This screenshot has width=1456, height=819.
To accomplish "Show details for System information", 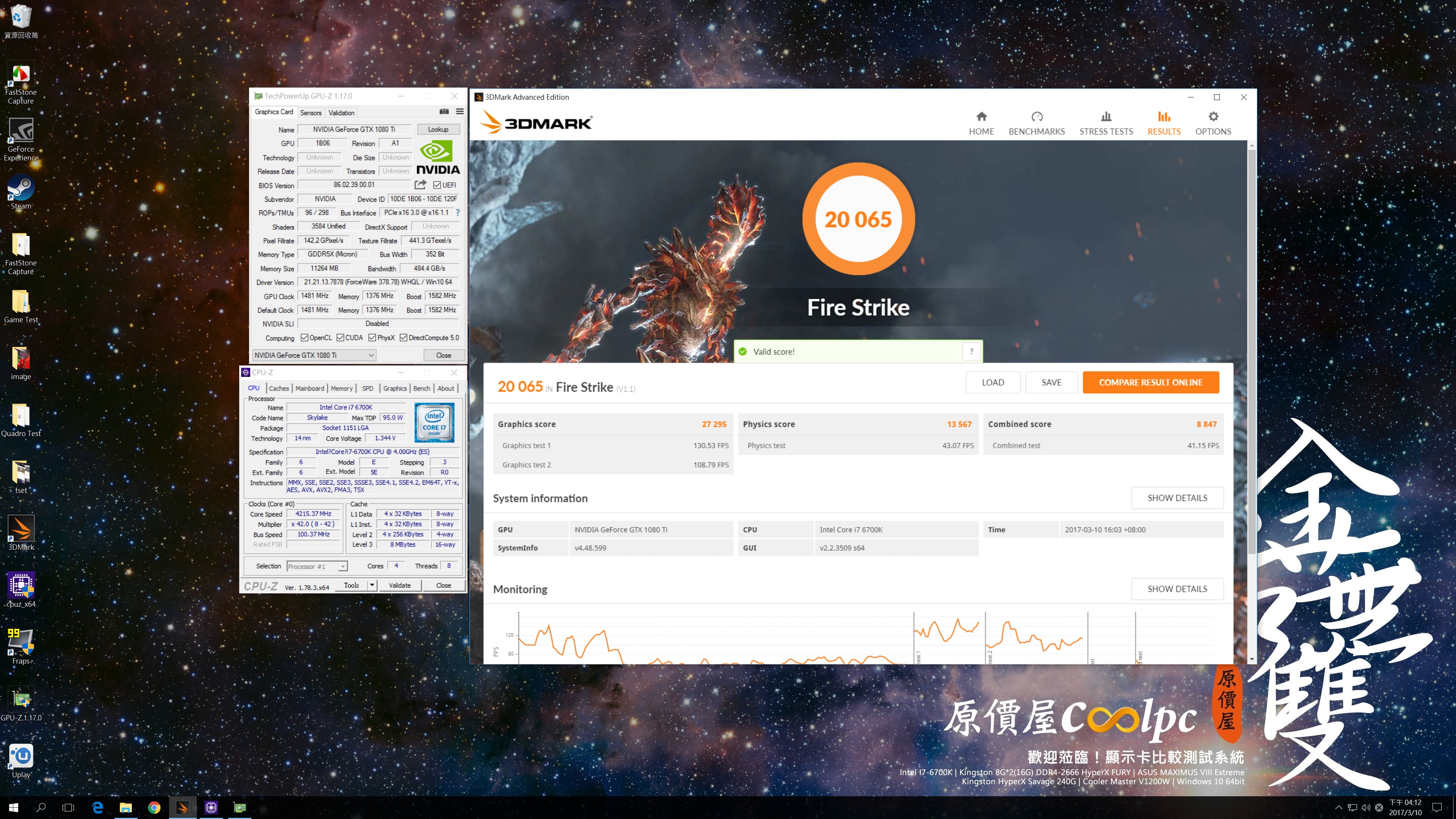I will tap(1177, 498).
